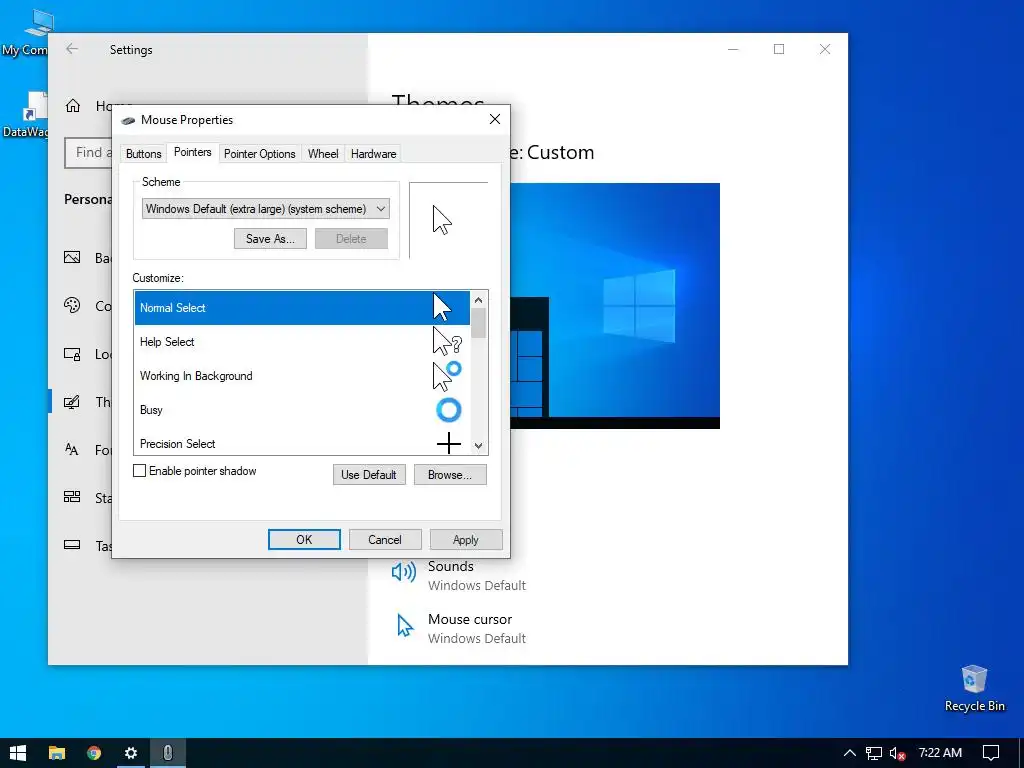Enable pointer shadow checkbox
This screenshot has height=768, width=1024.
[x=139, y=471]
